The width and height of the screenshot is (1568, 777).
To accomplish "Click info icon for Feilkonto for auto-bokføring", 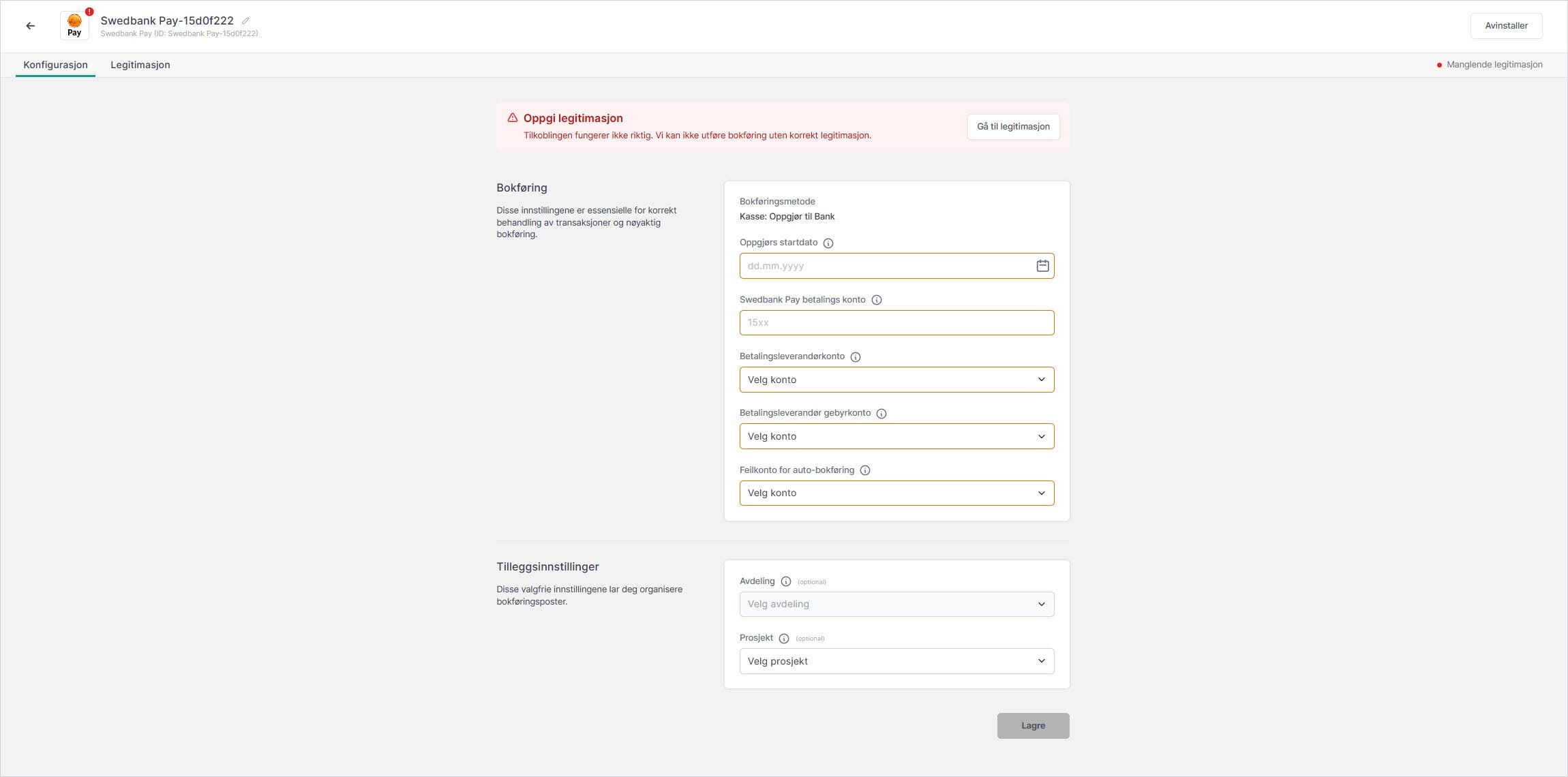I will 865,470.
